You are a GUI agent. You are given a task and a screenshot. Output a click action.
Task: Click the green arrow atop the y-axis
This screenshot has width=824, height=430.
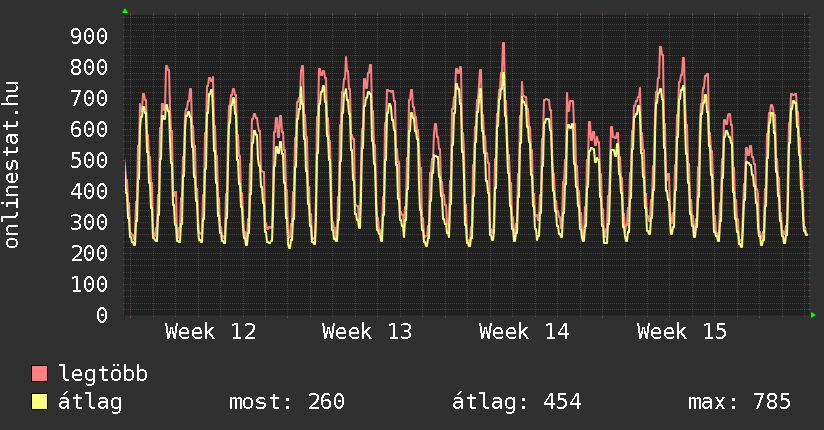[125, 11]
